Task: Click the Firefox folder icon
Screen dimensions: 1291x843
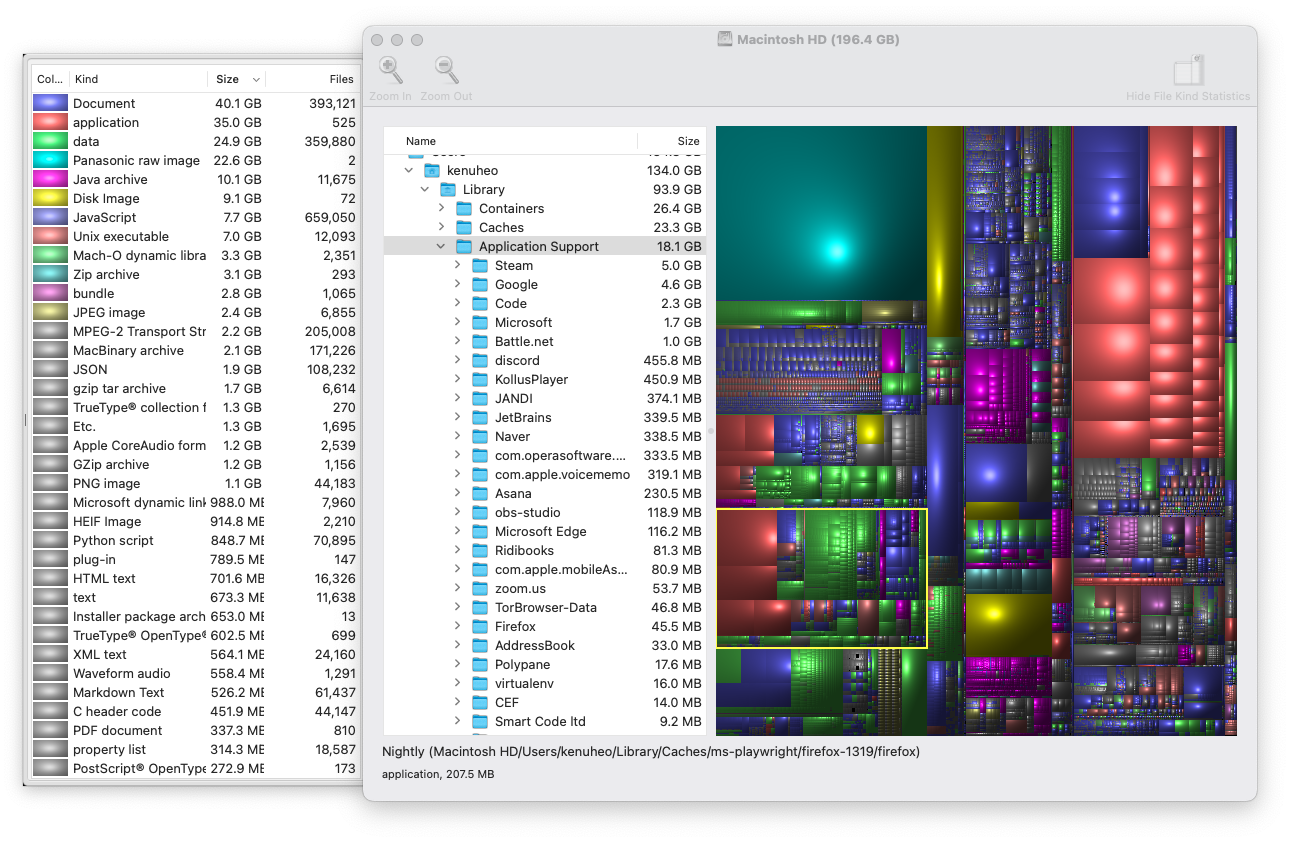Action: click(479, 627)
